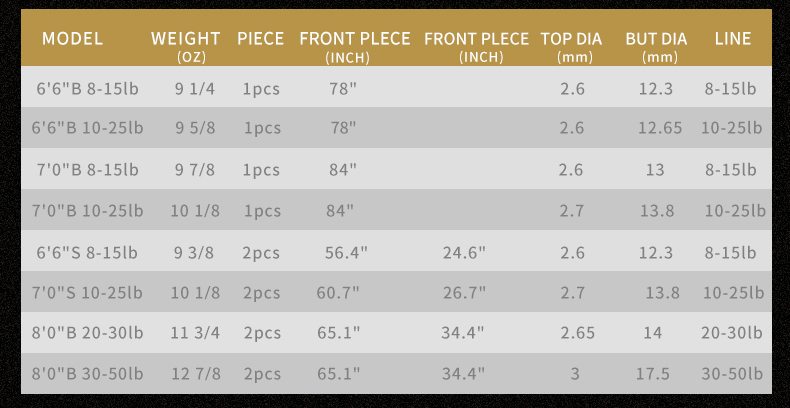Click model 6'6"S 8-15lb cell

(x=87, y=252)
